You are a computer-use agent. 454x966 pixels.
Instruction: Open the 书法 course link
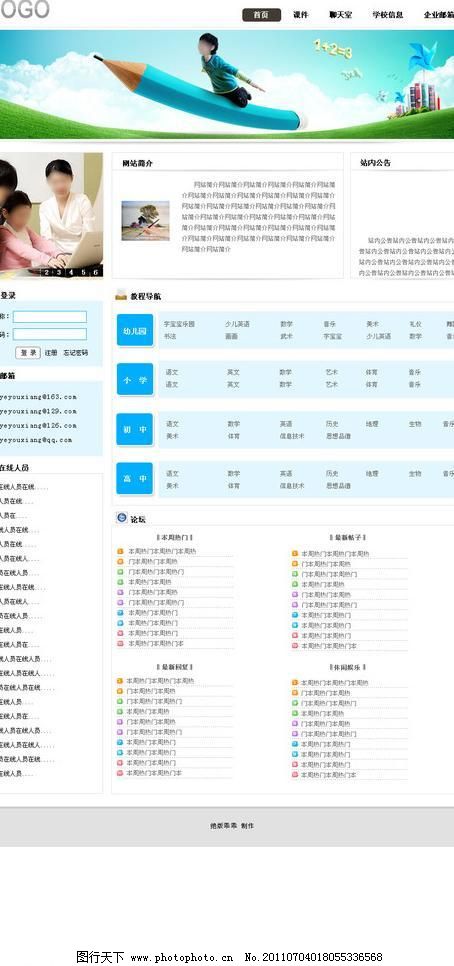click(x=170, y=336)
